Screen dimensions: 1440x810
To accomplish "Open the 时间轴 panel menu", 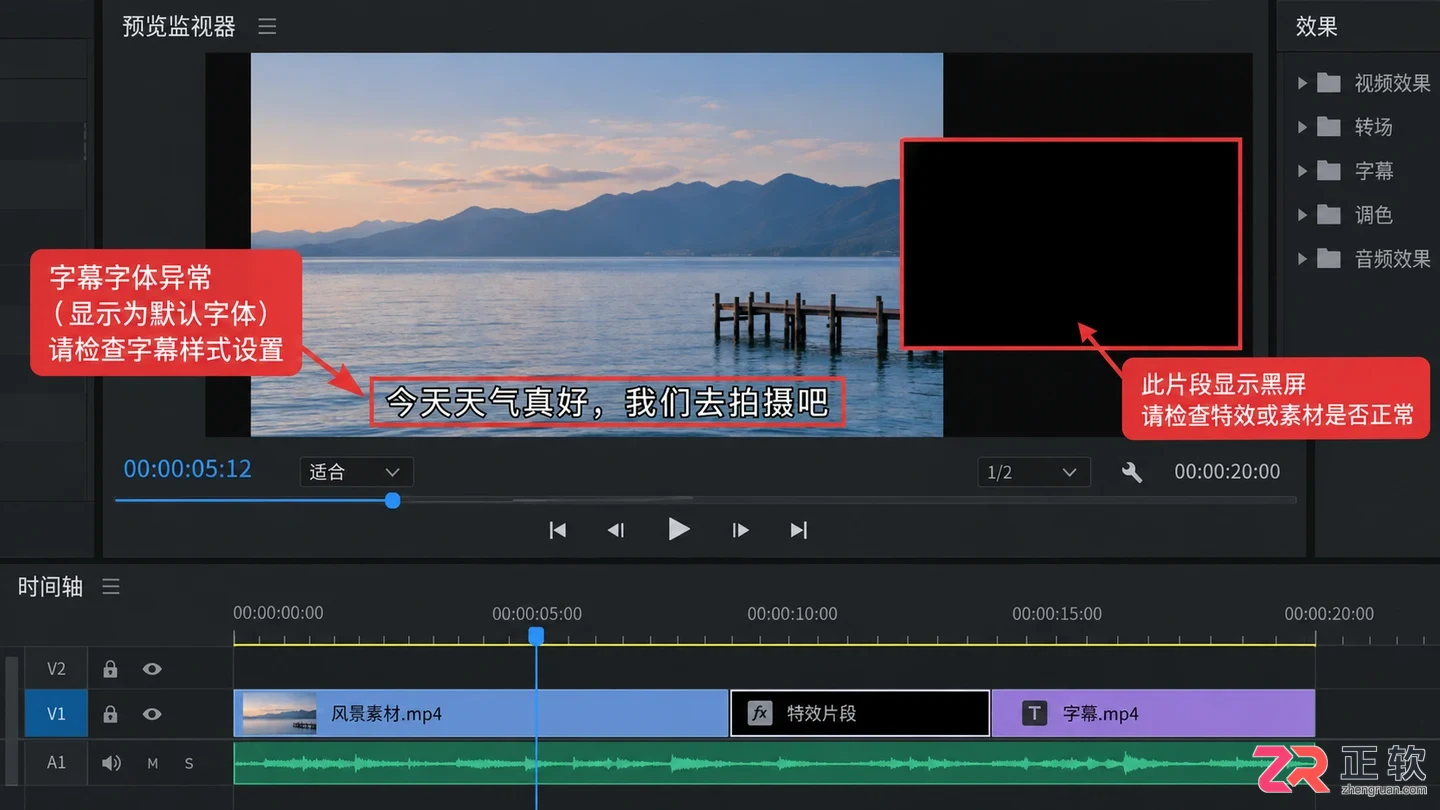I will (111, 587).
